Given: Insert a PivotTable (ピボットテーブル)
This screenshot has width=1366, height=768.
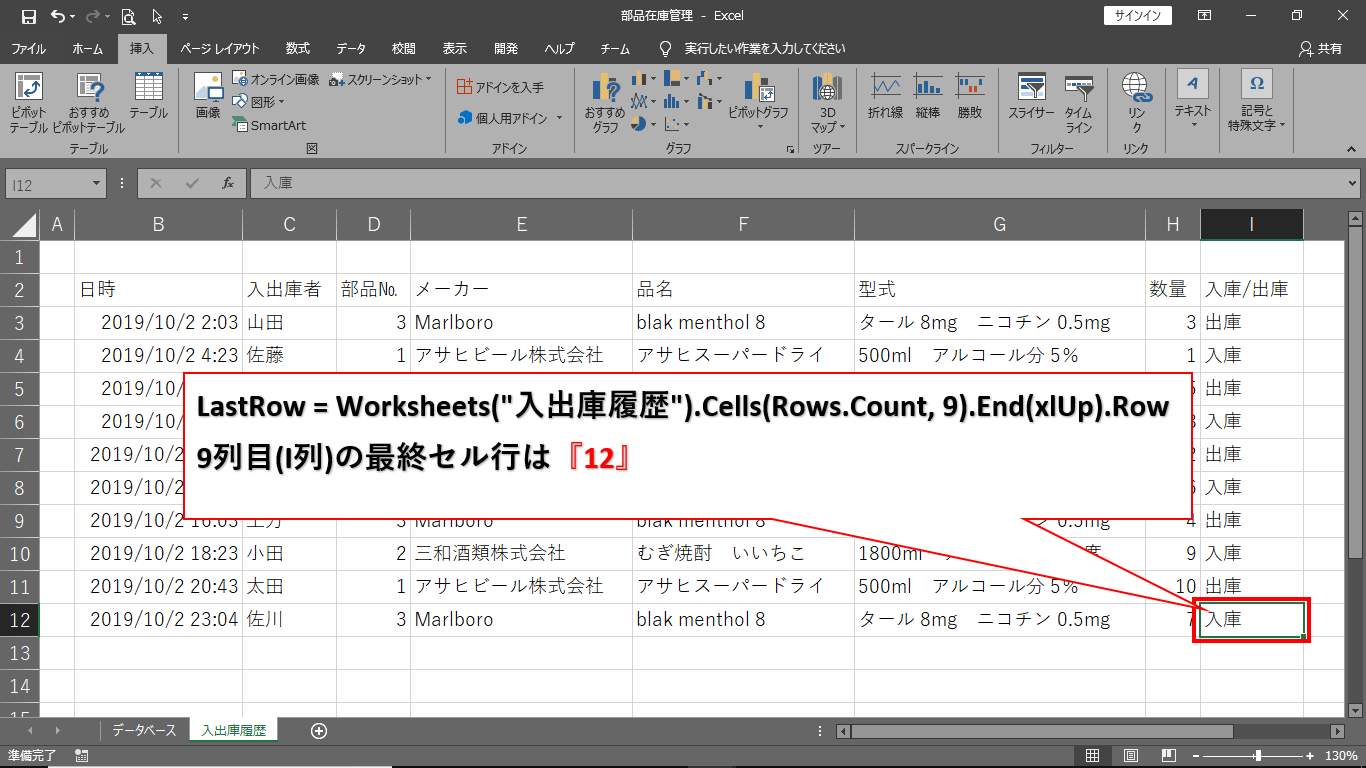Looking at the screenshot, I should pyautogui.click(x=29, y=103).
